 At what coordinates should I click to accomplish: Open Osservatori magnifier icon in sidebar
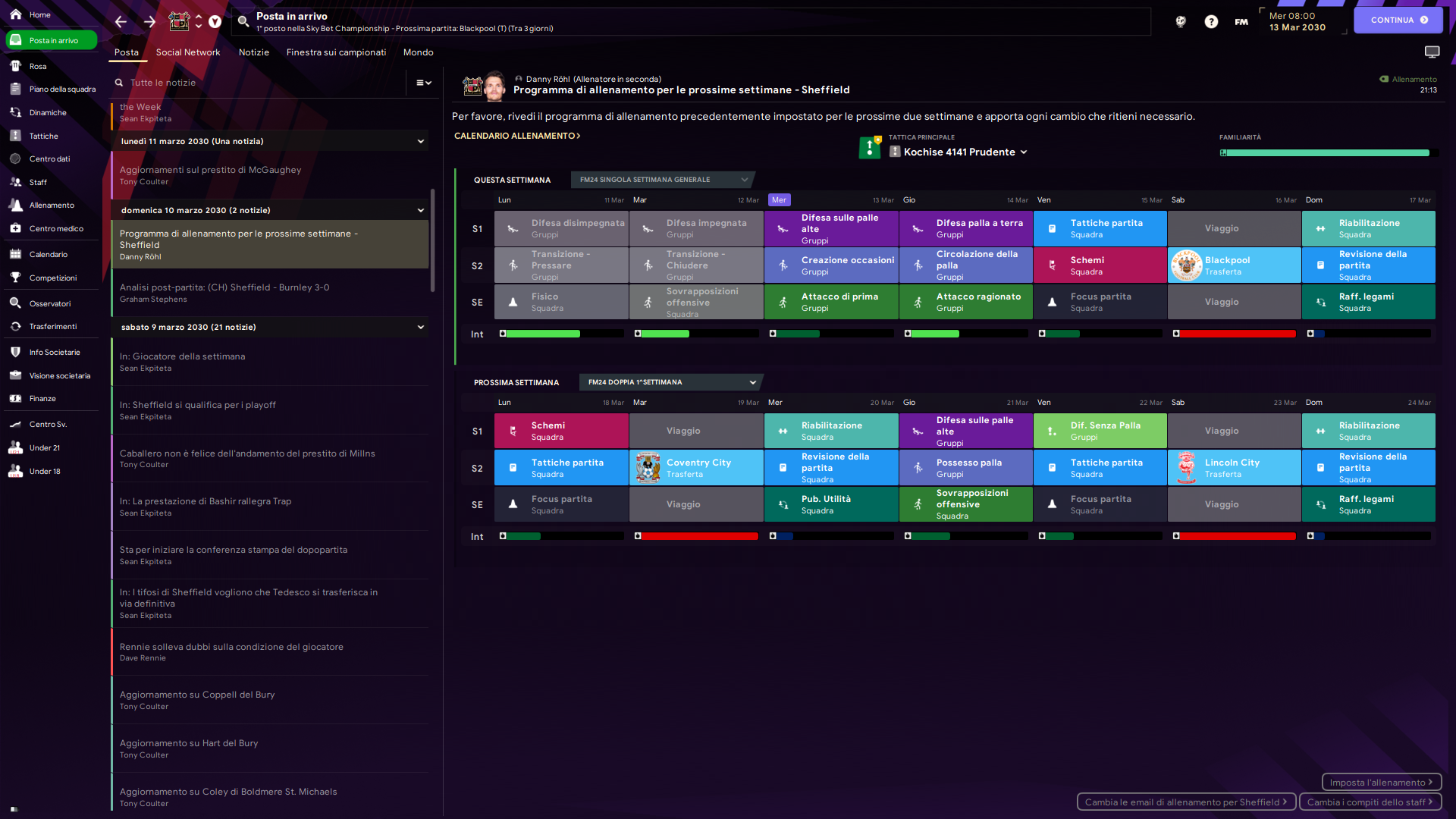[x=15, y=303]
